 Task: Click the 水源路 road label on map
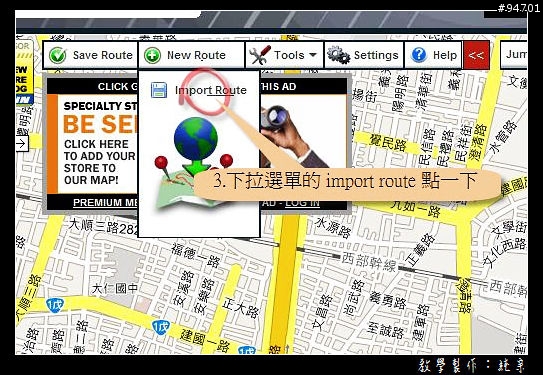click(x=332, y=228)
